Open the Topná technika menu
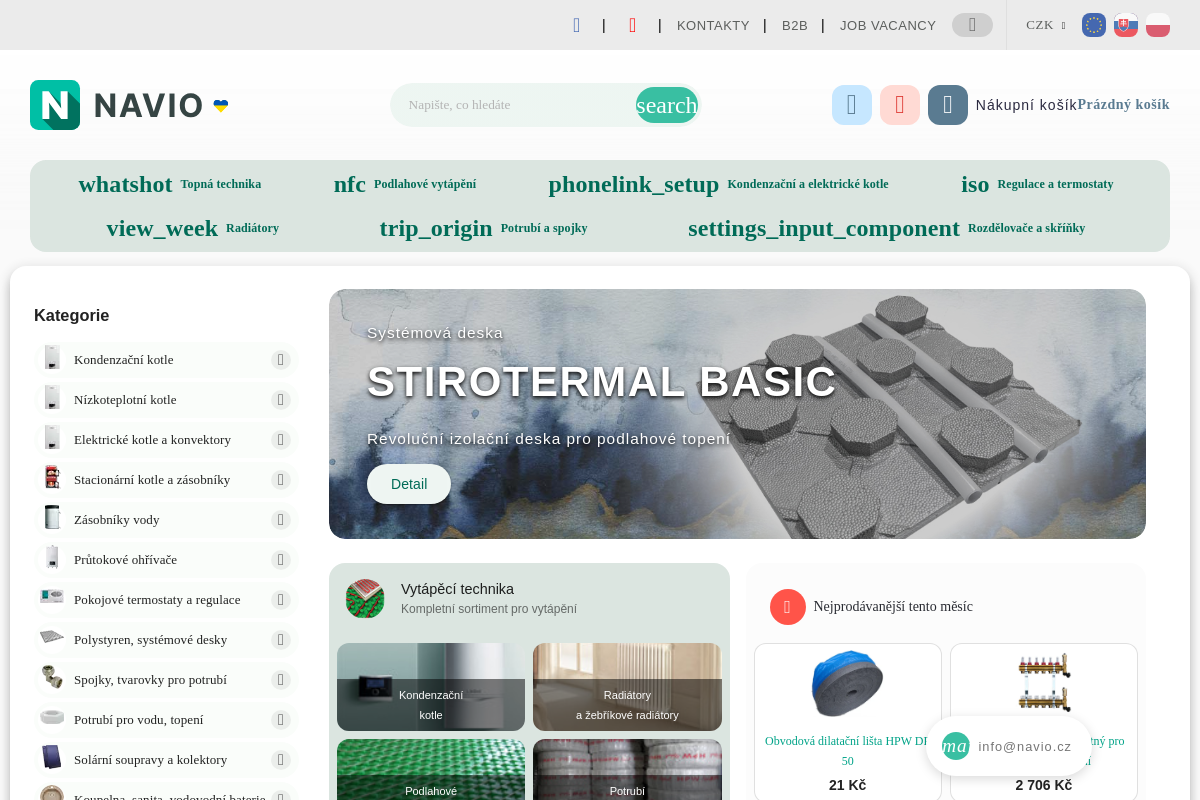The width and height of the screenshot is (1200, 800). pyautogui.click(x=221, y=184)
